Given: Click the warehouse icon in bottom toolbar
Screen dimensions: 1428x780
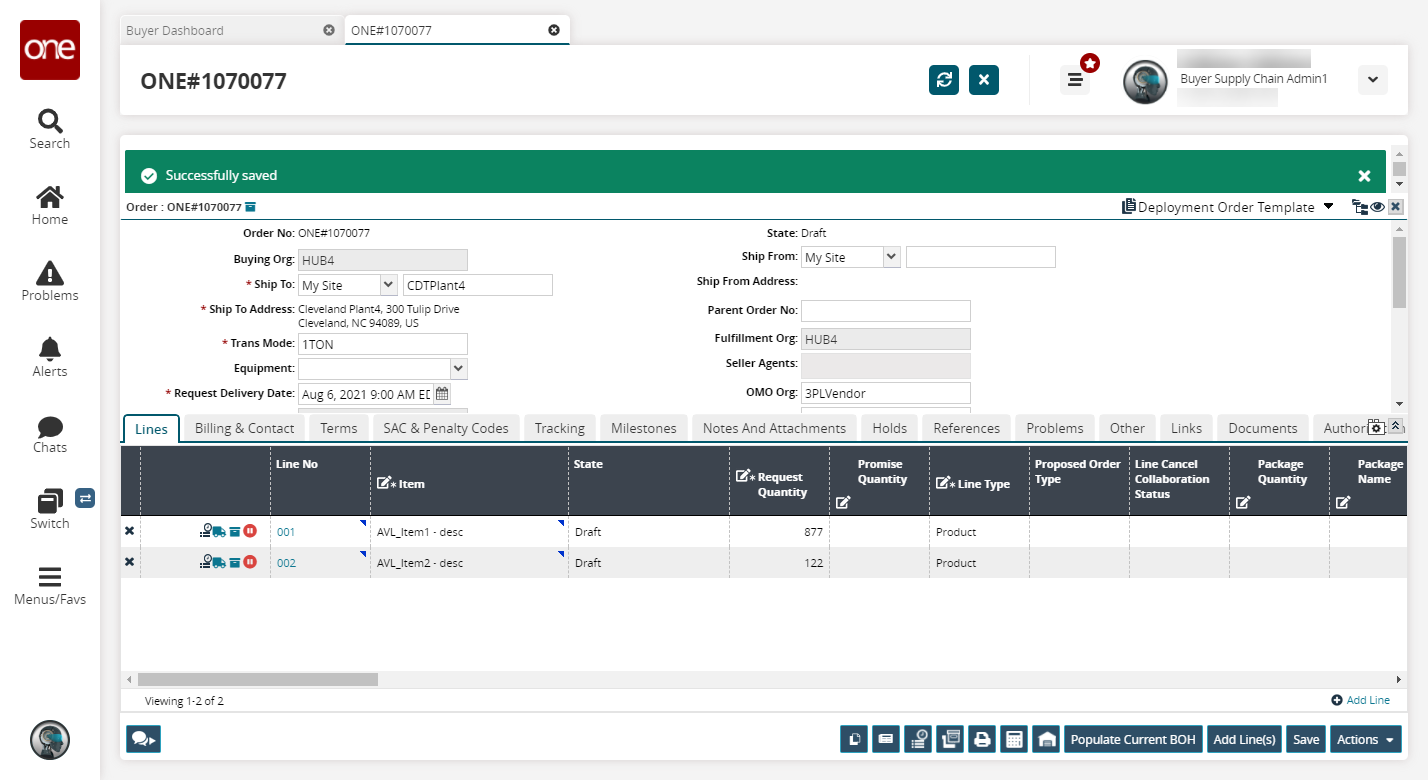Looking at the screenshot, I should coord(1046,740).
